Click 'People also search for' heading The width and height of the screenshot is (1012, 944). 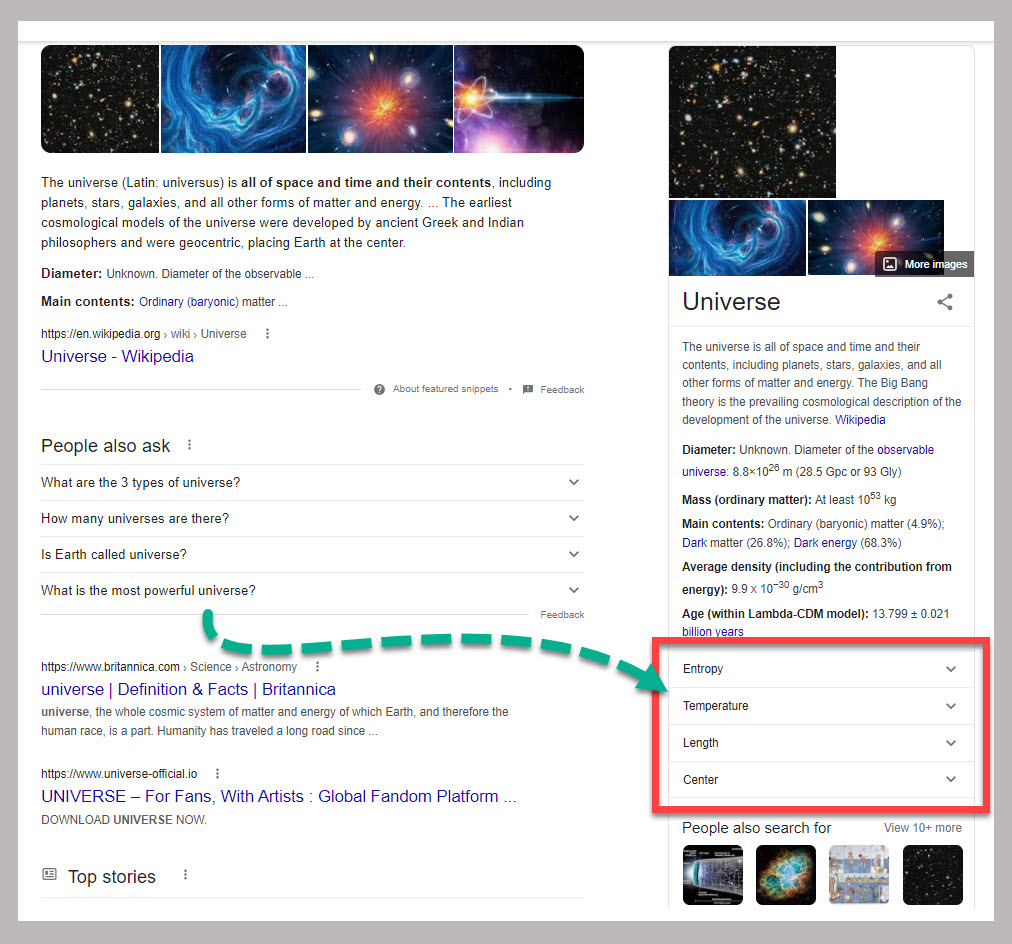[756, 828]
